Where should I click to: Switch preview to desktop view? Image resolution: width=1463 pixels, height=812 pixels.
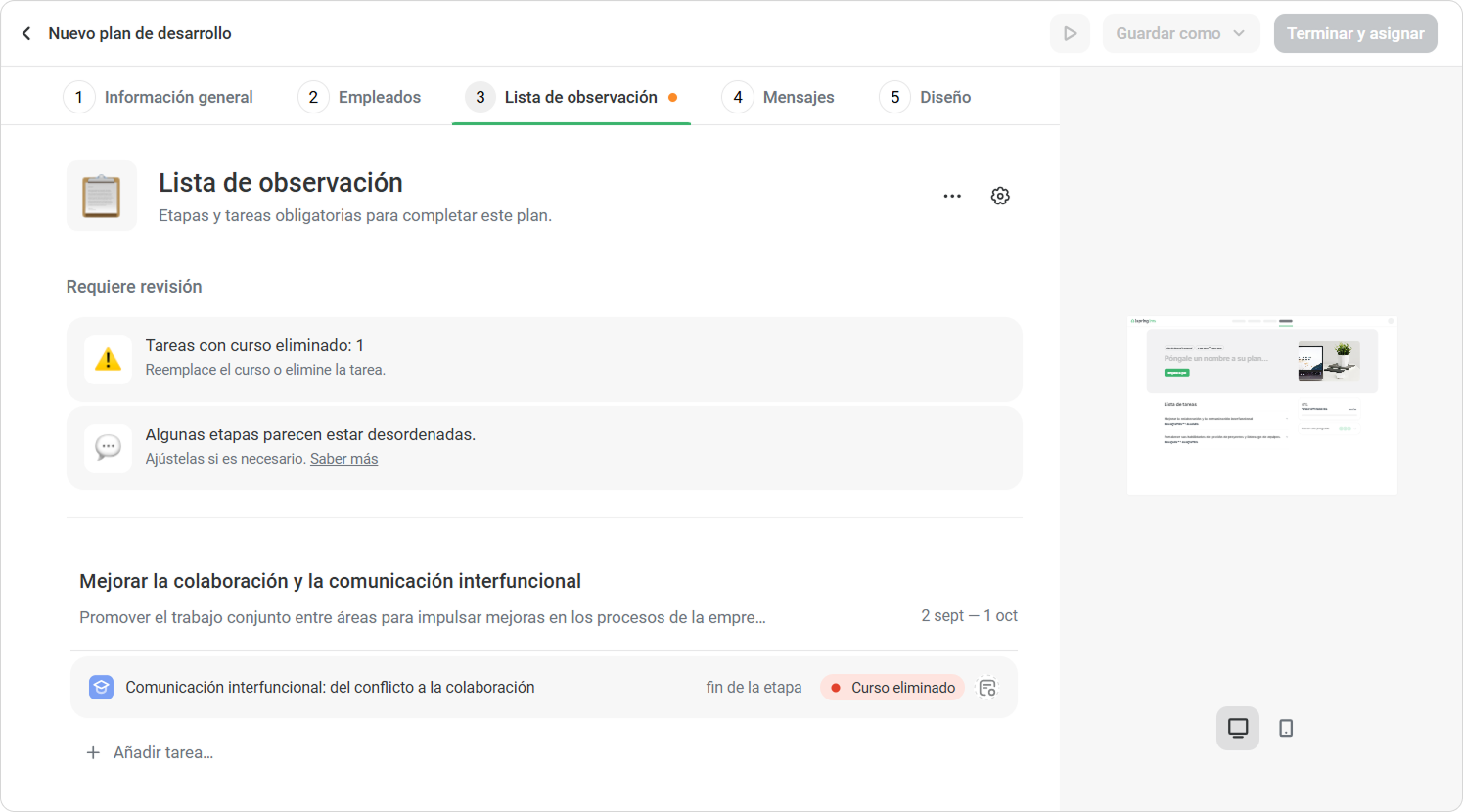tap(1238, 728)
